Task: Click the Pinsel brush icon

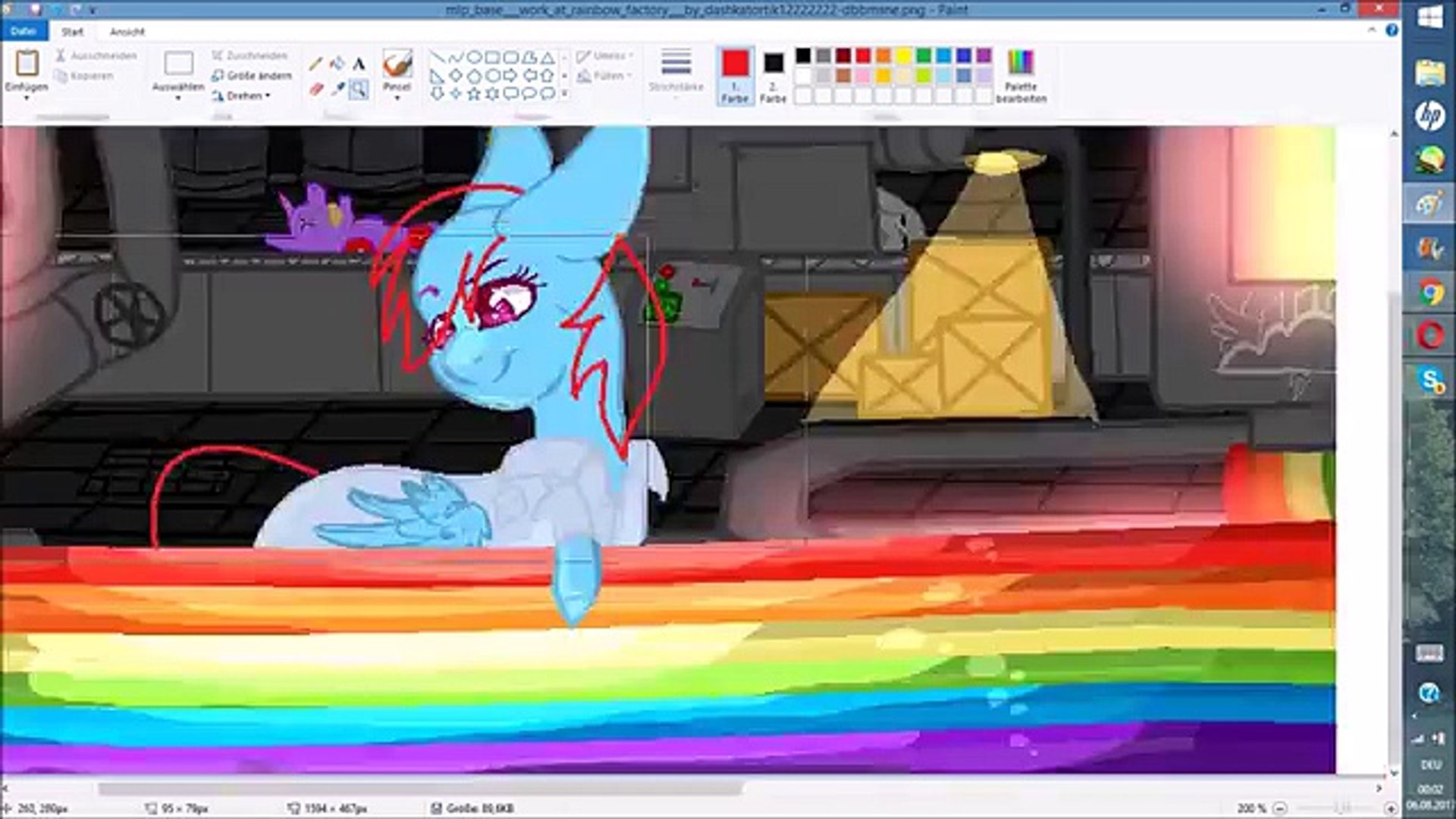Action: coord(397,64)
